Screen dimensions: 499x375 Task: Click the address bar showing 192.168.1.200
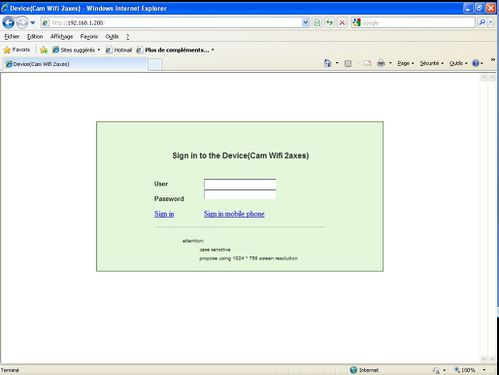point(172,23)
